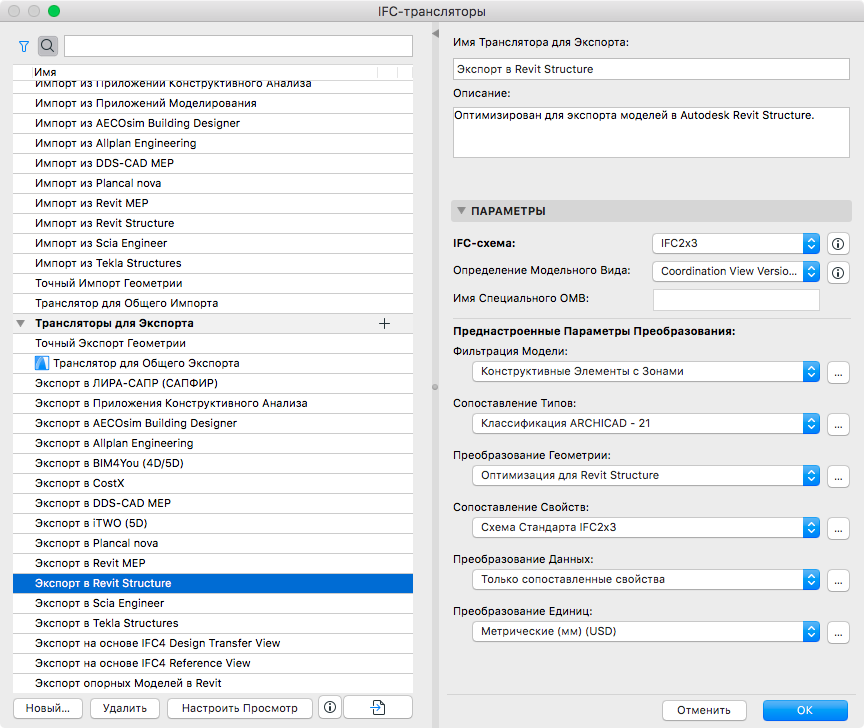Confirm with the OK button
This screenshot has width=864, height=728.
(x=805, y=710)
